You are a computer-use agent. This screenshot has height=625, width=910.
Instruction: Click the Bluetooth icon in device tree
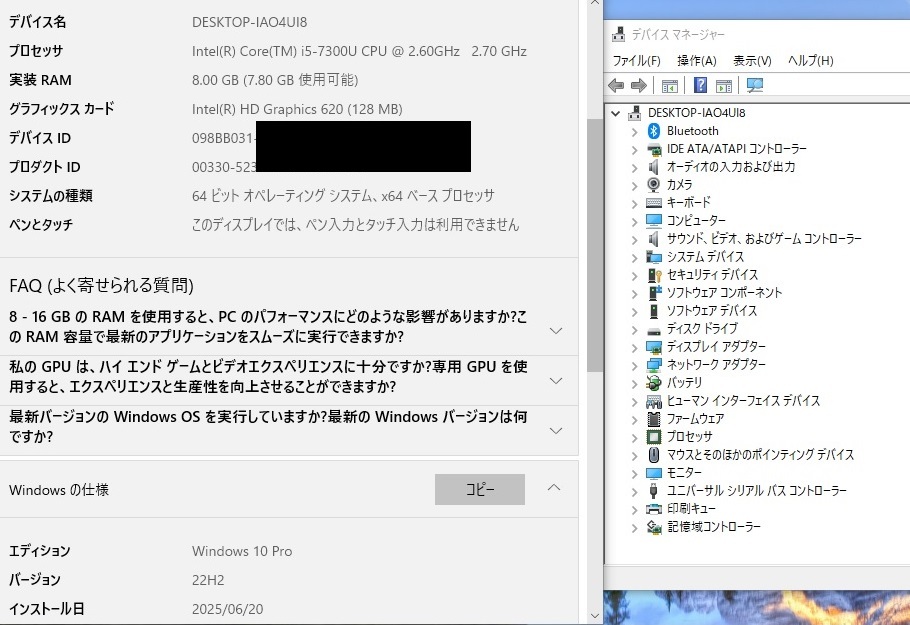[x=653, y=131]
